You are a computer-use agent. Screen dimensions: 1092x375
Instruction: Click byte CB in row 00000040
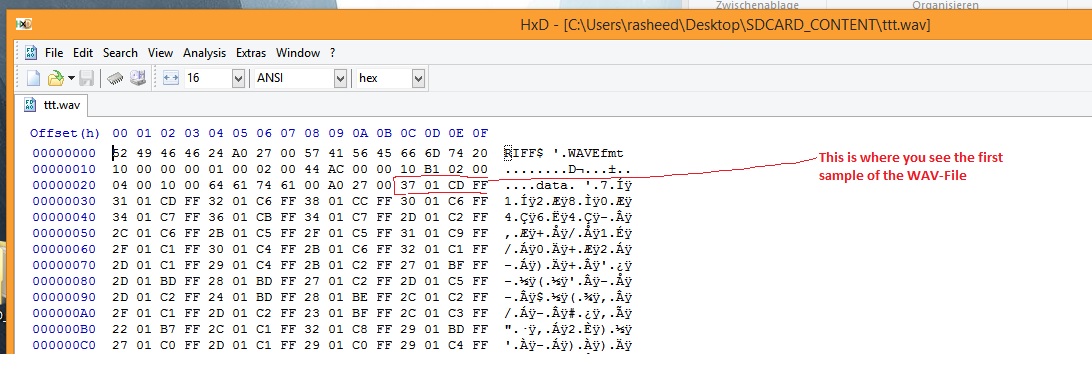[x=265, y=217]
